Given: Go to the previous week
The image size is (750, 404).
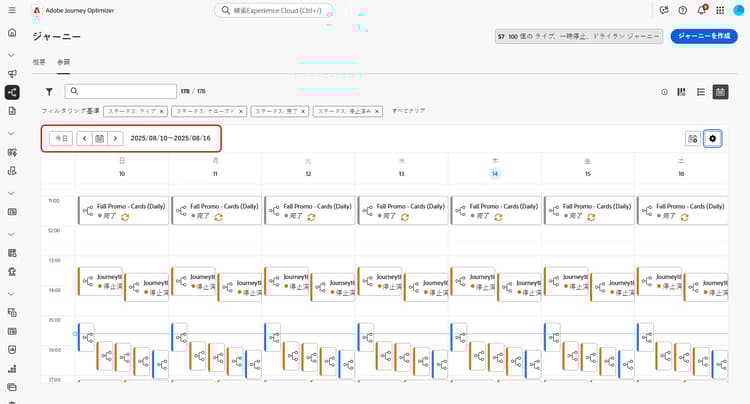Looking at the screenshot, I should coord(85,138).
